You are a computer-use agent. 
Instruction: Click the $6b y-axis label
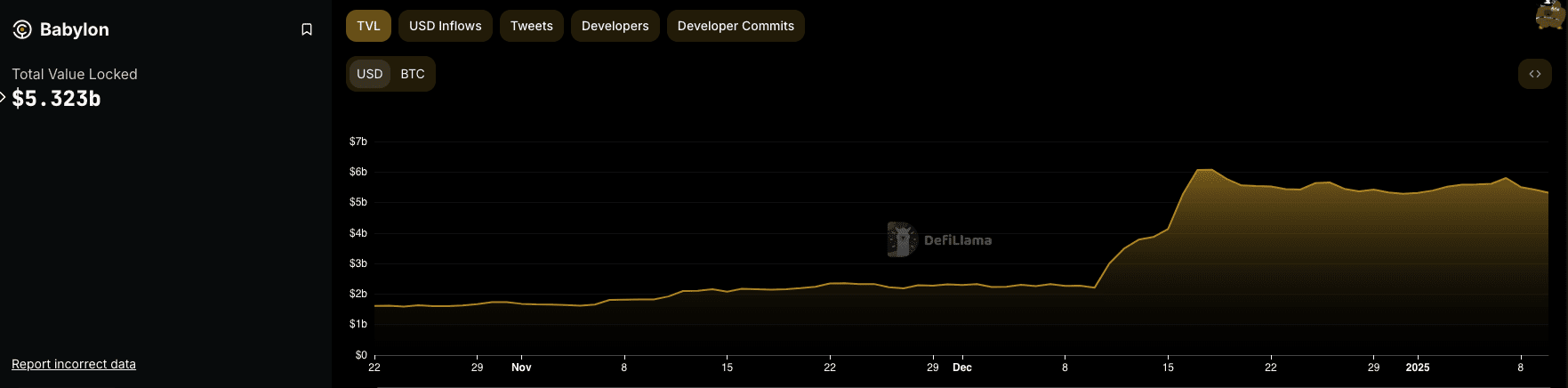358,172
